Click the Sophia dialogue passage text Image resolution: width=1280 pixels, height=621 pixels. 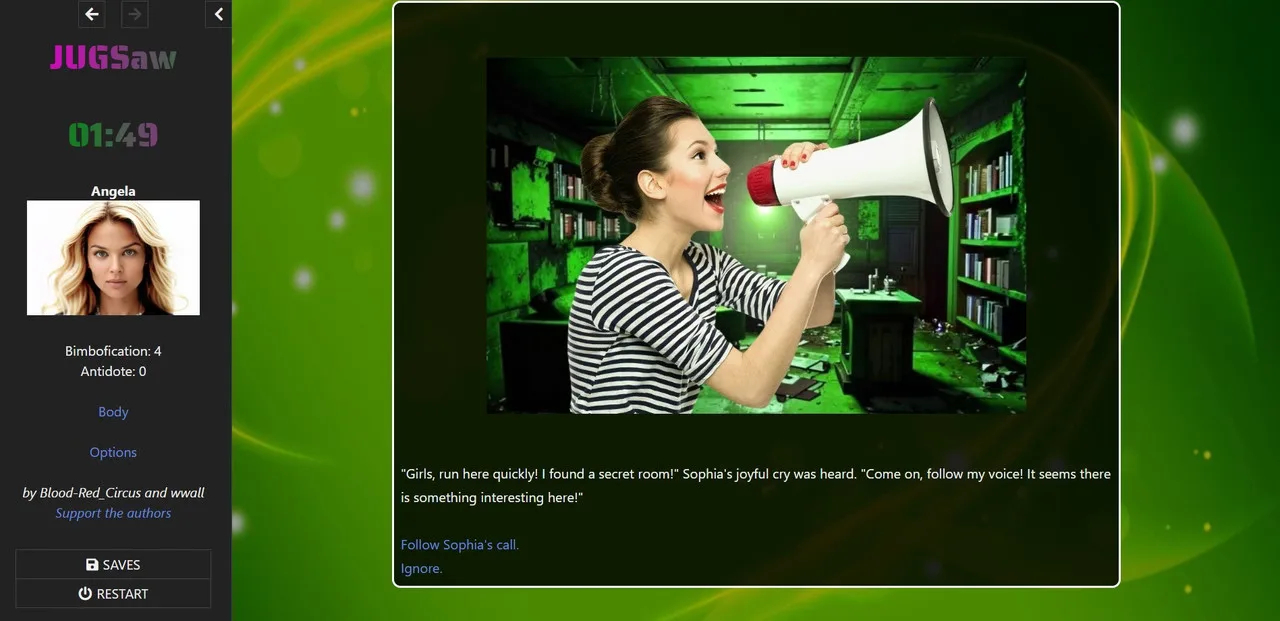point(756,486)
